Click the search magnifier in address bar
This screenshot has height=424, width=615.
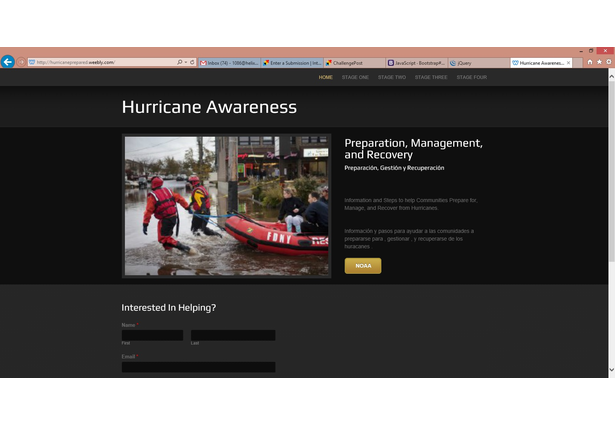(179, 62)
